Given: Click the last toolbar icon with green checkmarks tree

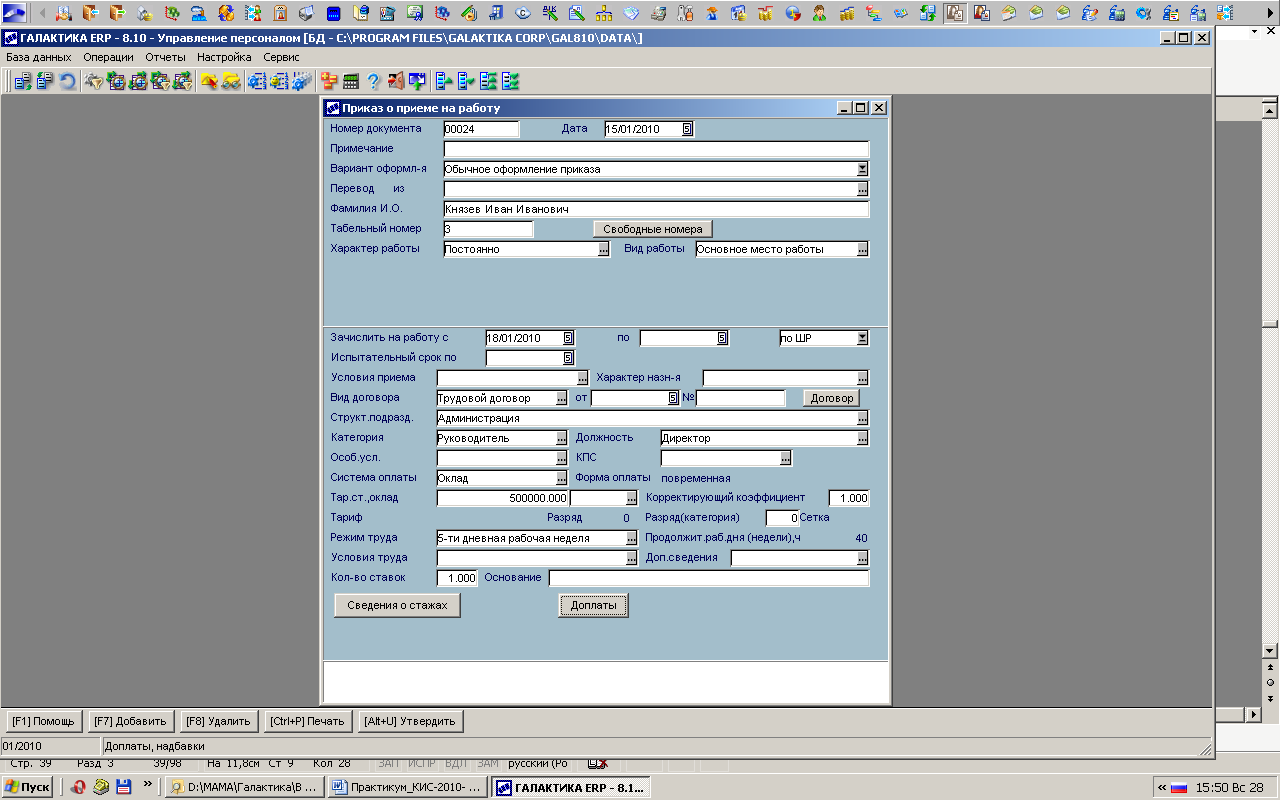Looking at the screenshot, I should pyautogui.click(x=510, y=82).
